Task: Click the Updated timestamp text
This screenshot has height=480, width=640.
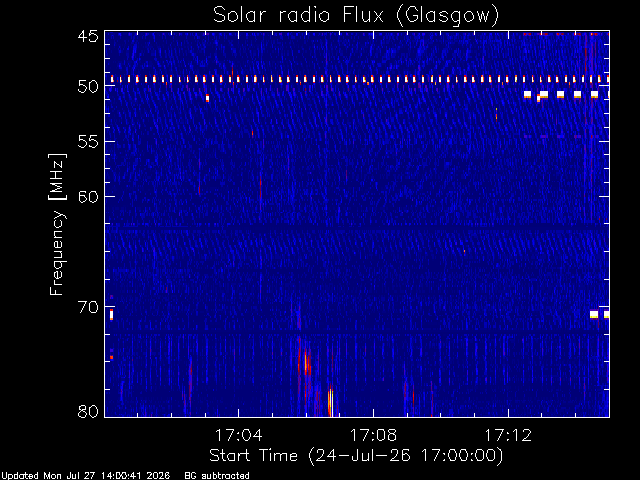Action: pyautogui.click(x=85, y=476)
